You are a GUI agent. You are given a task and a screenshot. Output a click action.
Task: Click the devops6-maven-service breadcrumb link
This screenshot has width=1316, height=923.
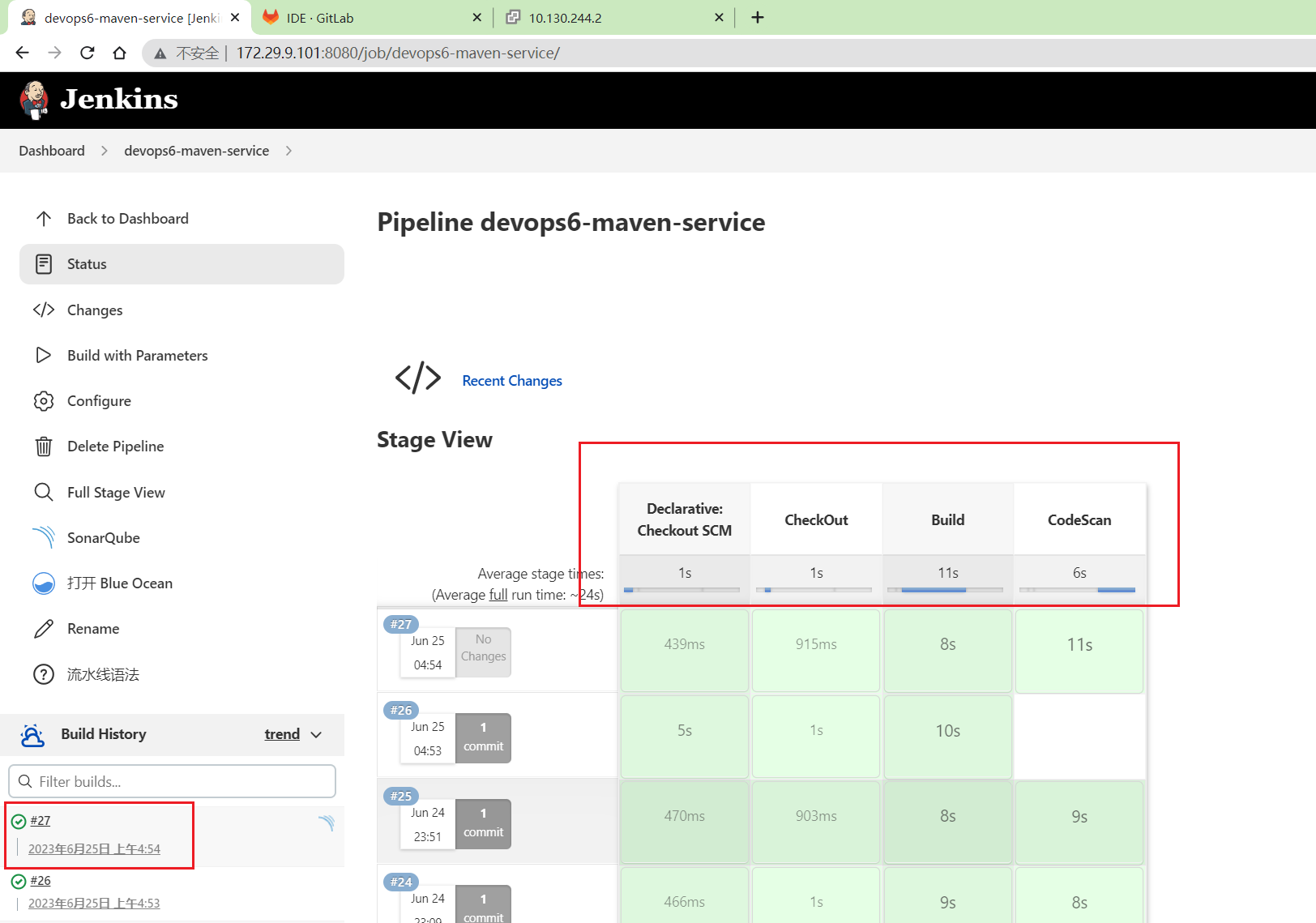point(196,151)
